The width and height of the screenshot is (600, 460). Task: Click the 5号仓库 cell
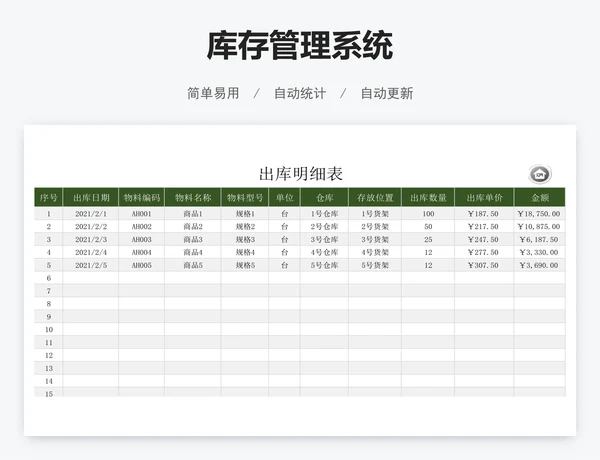(324, 265)
